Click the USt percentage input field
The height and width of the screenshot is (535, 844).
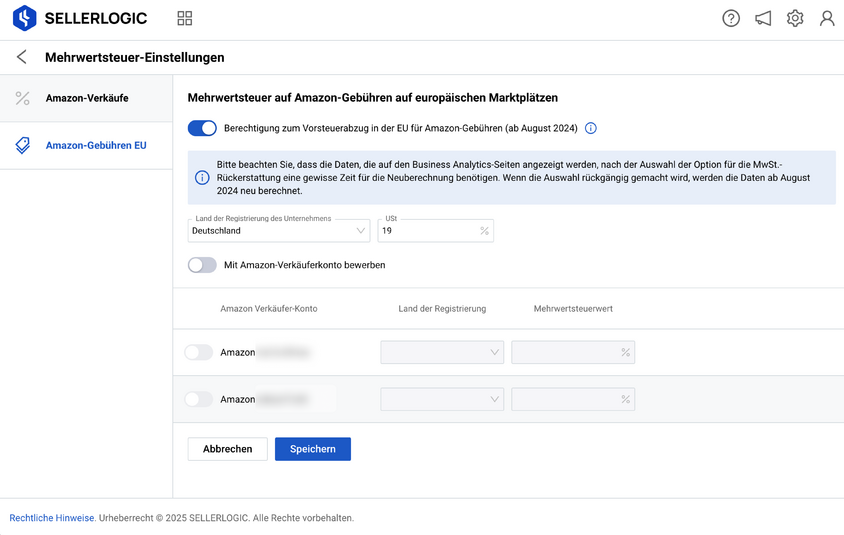click(x=435, y=230)
